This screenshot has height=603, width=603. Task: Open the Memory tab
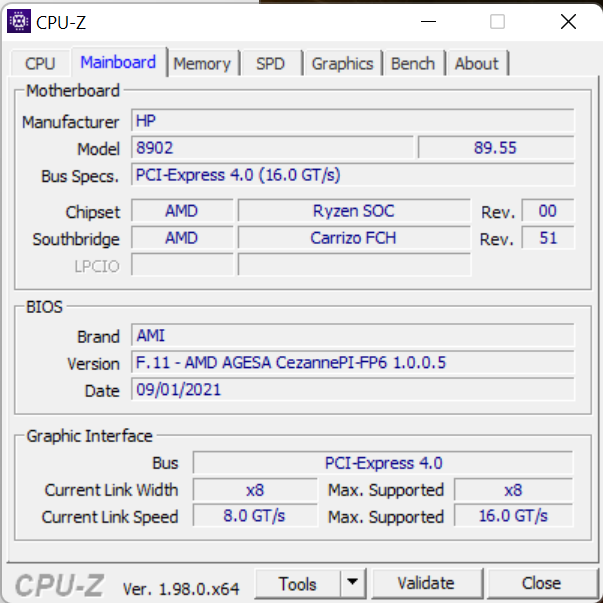pyautogui.click(x=202, y=63)
